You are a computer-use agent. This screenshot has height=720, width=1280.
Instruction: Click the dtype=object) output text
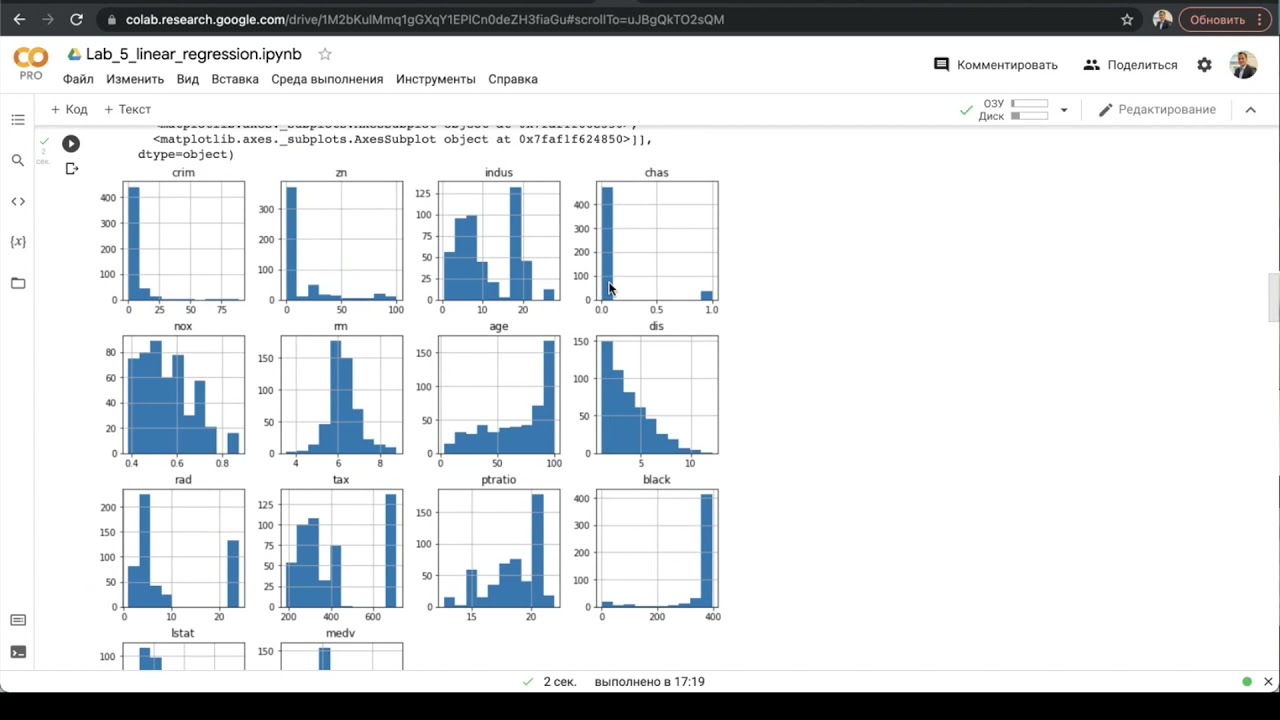186,154
